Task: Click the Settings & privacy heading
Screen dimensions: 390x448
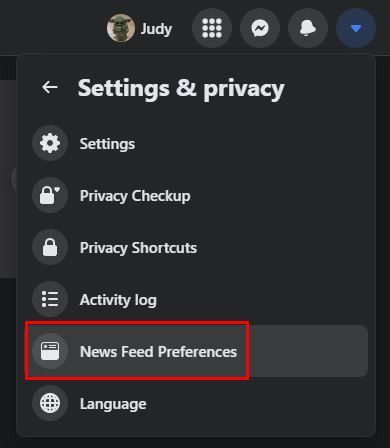Action: (x=181, y=89)
